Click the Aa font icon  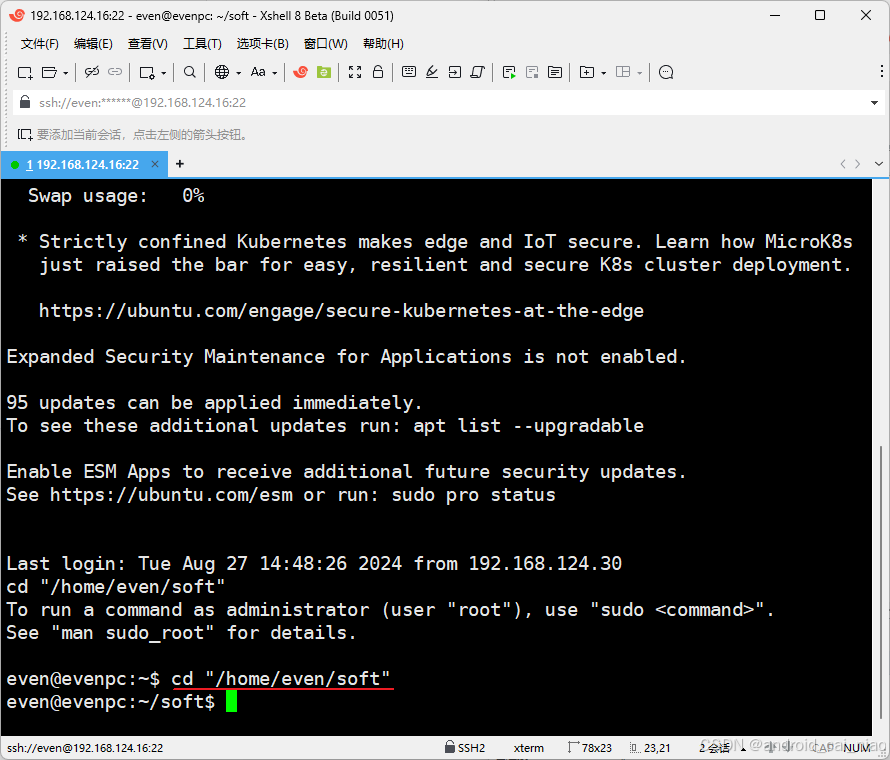pos(258,72)
